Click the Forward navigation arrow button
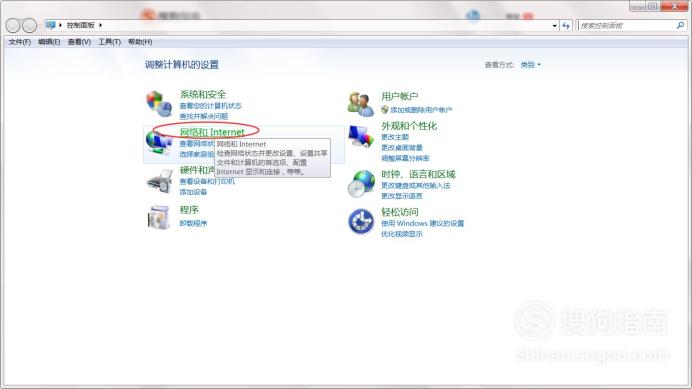This screenshot has height=389, width=692. (x=29, y=26)
